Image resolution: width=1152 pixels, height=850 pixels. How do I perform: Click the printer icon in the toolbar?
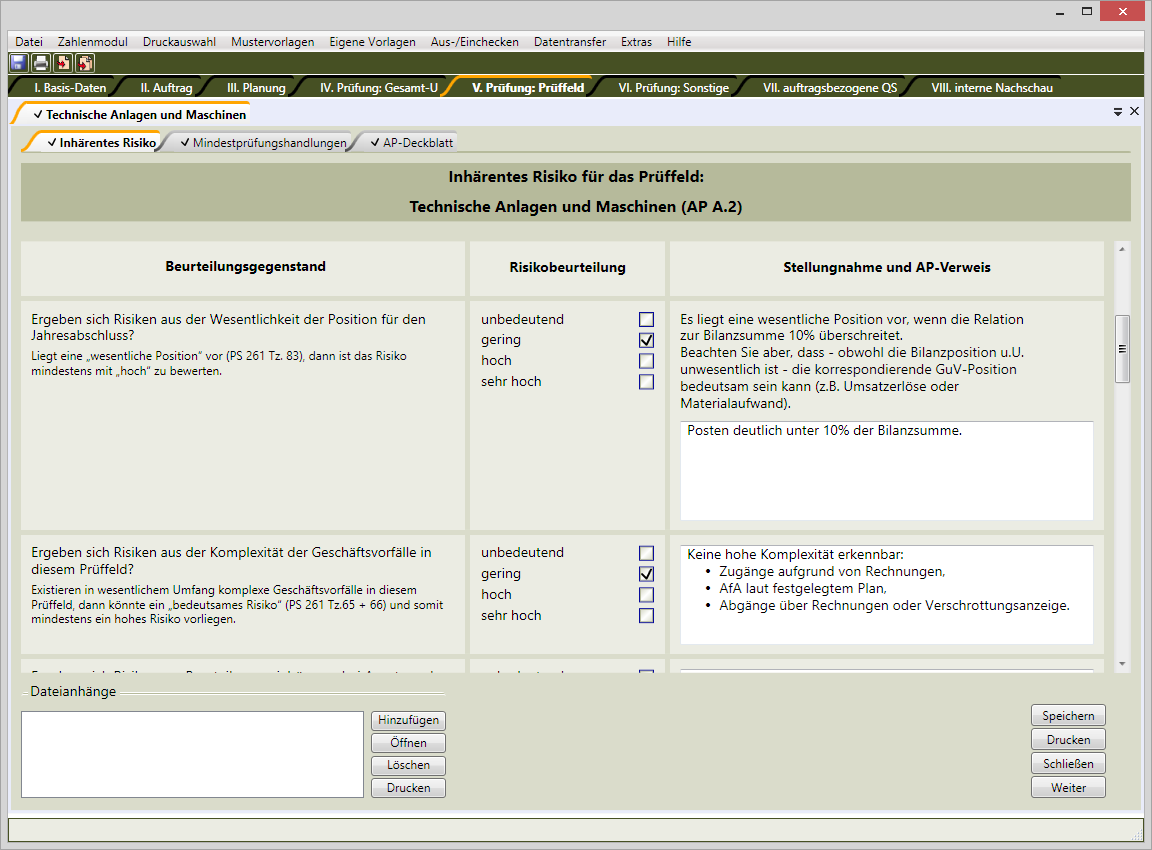pyautogui.click(x=41, y=63)
